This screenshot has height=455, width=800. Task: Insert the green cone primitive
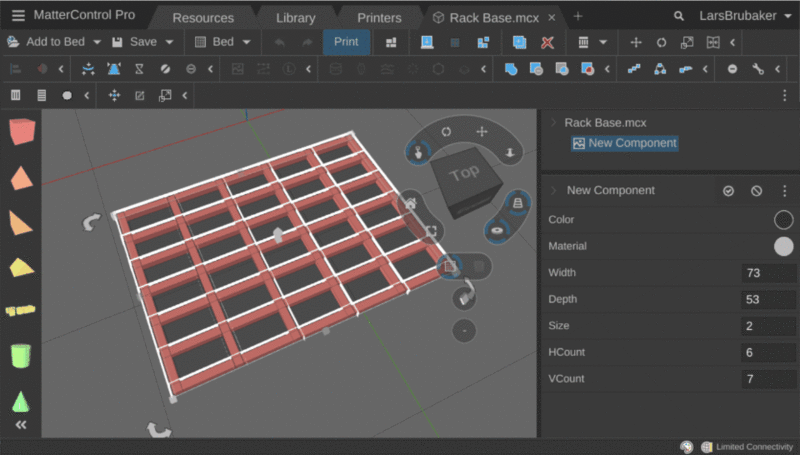tap(20, 401)
